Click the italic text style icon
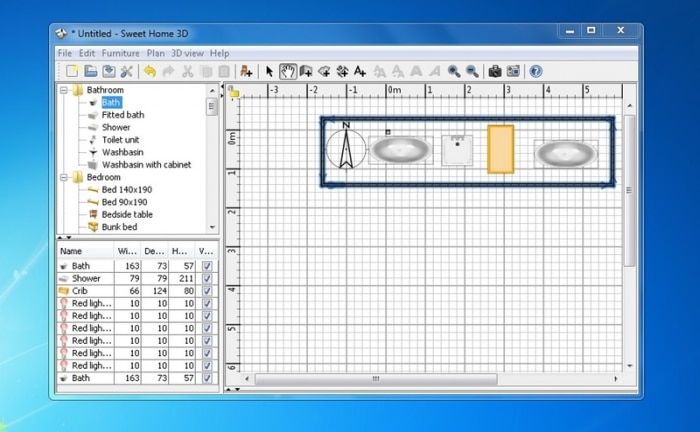700x432 pixels. pos(434,71)
